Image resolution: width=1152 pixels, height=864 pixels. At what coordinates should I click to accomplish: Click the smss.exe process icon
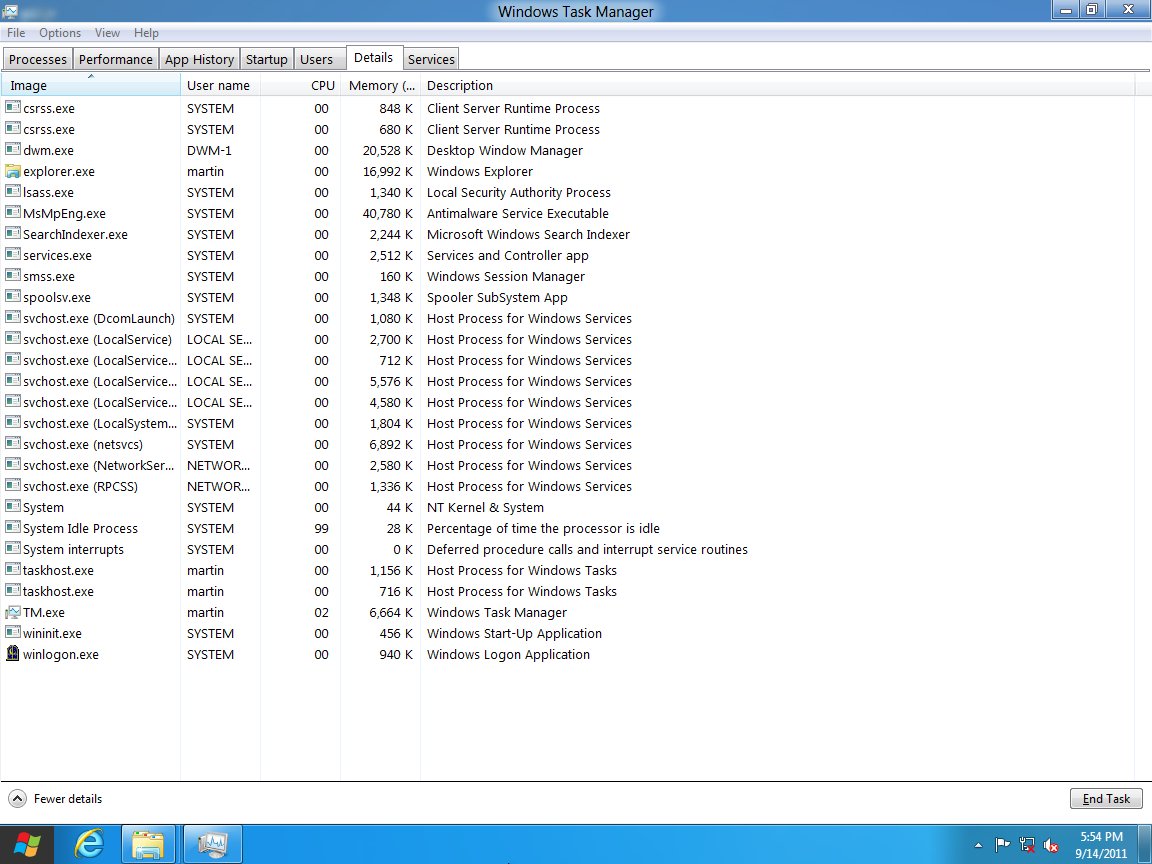click(x=12, y=276)
